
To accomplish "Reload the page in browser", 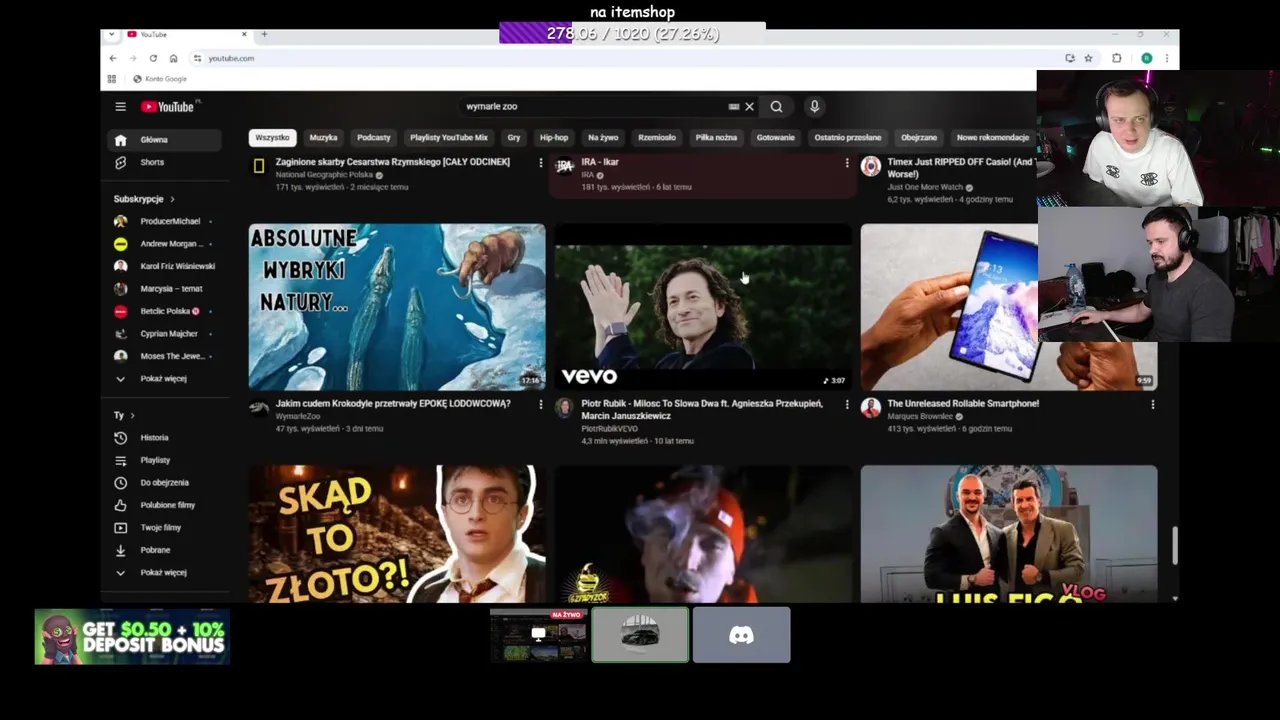I will click(x=152, y=58).
